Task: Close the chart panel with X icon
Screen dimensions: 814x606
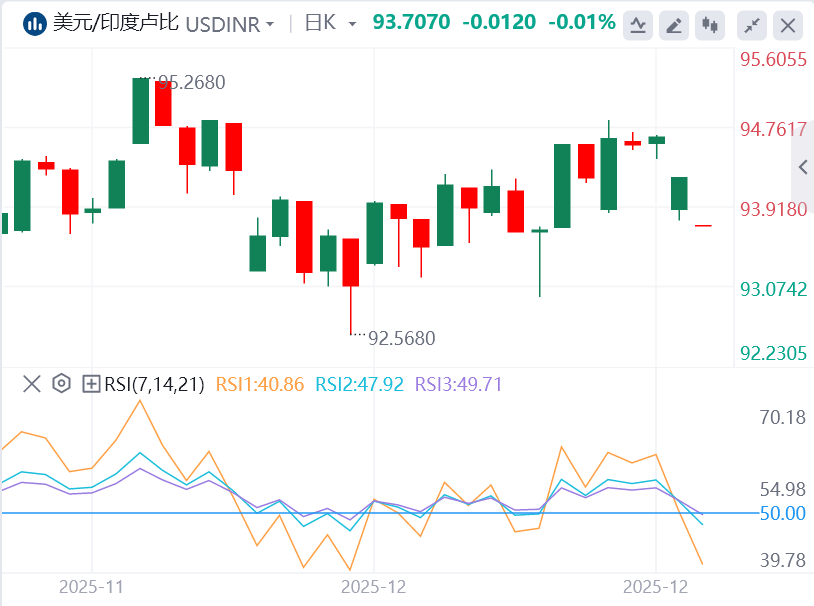Action: coord(789,24)
